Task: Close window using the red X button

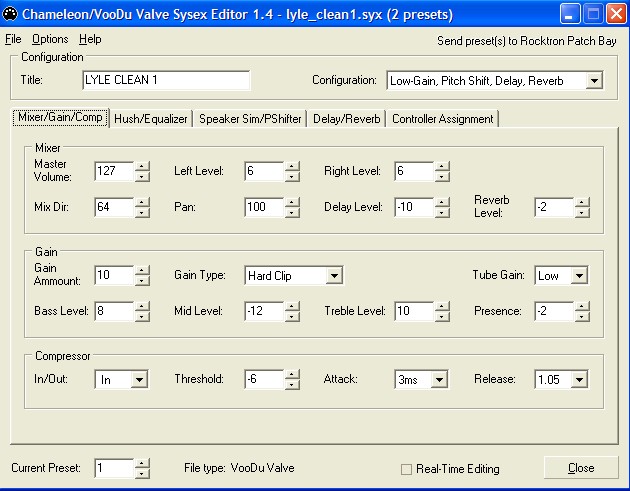Action: click(x=617, y=14)
